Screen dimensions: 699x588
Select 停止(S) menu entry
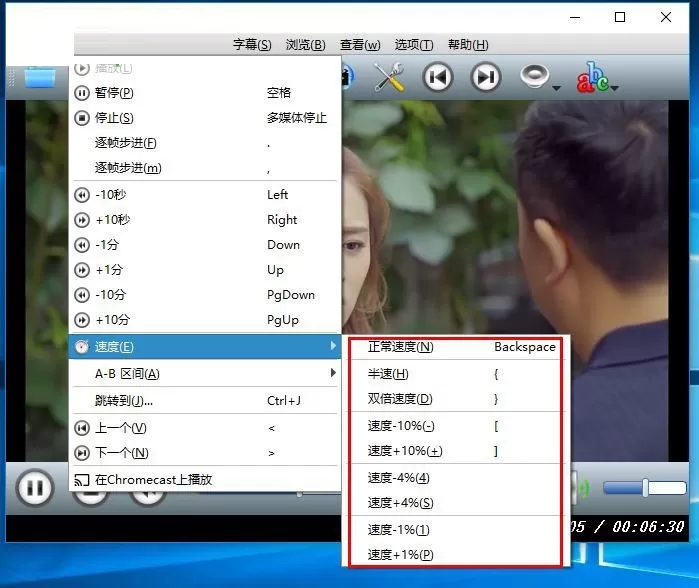(x=205, y=118)
